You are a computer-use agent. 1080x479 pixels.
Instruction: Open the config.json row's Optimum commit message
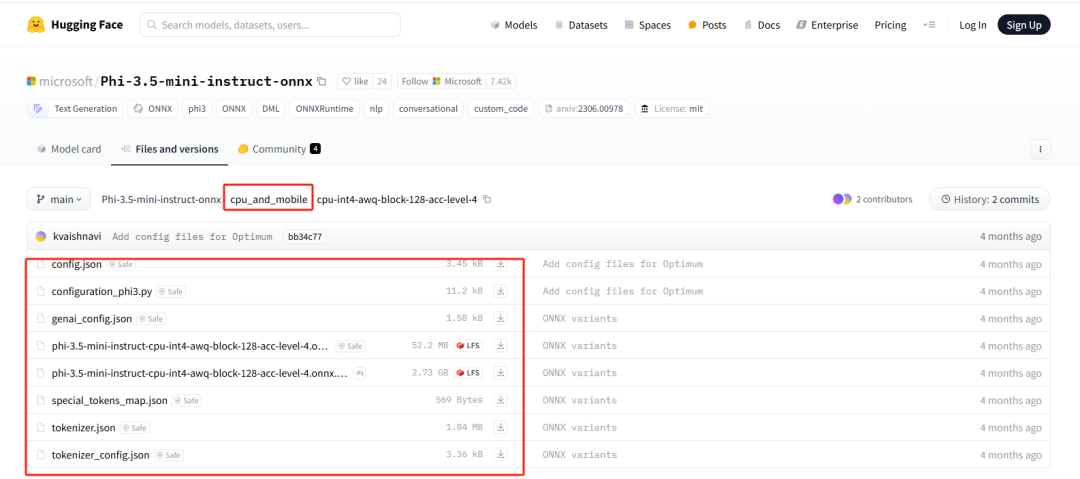point(623,264)
